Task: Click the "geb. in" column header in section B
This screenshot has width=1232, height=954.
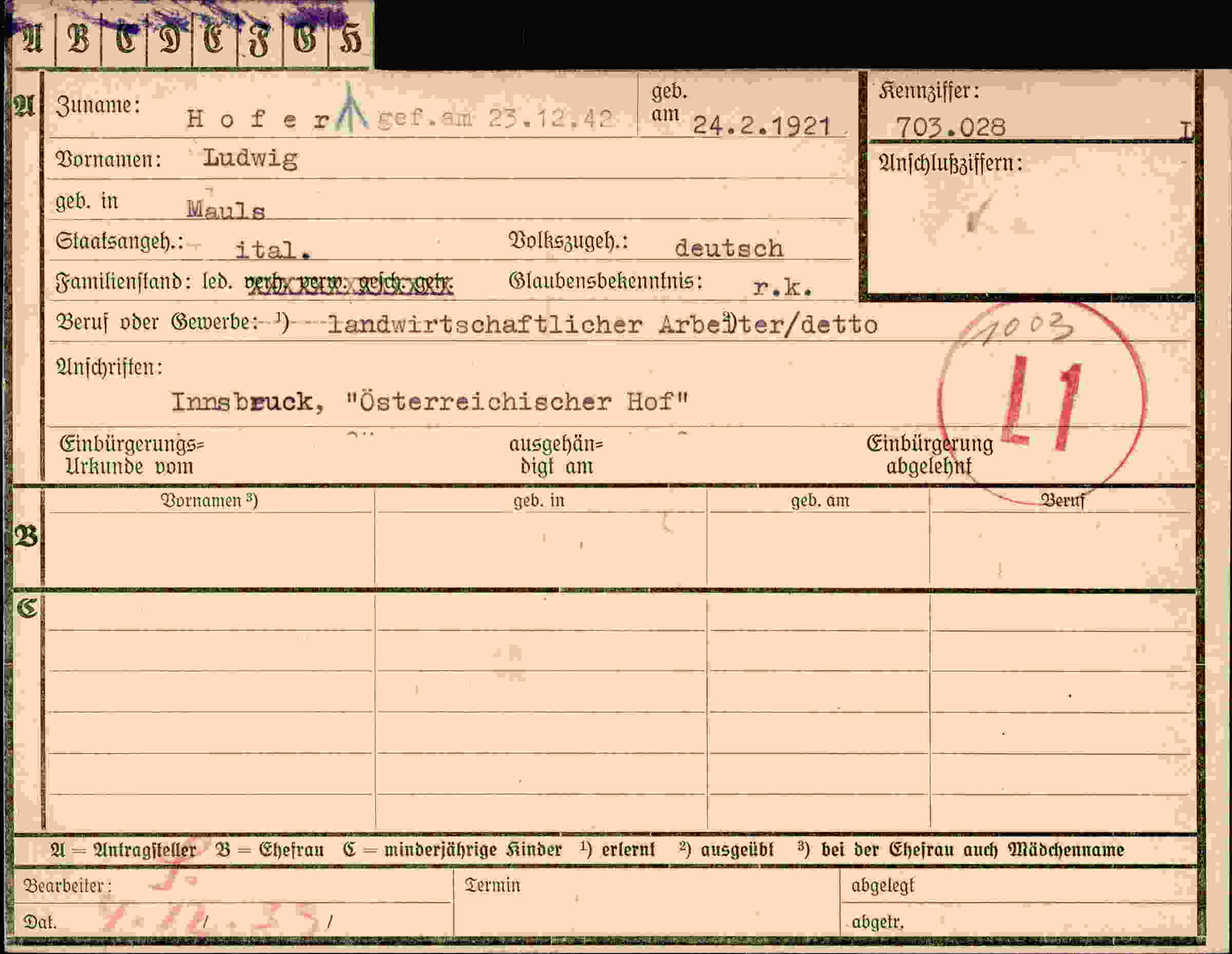Action: click(x=538, y=501)
